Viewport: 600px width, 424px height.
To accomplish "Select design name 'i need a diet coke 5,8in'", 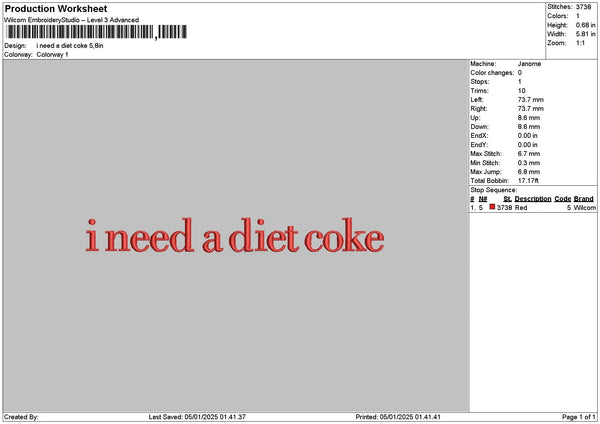I will tap(70, 46).
